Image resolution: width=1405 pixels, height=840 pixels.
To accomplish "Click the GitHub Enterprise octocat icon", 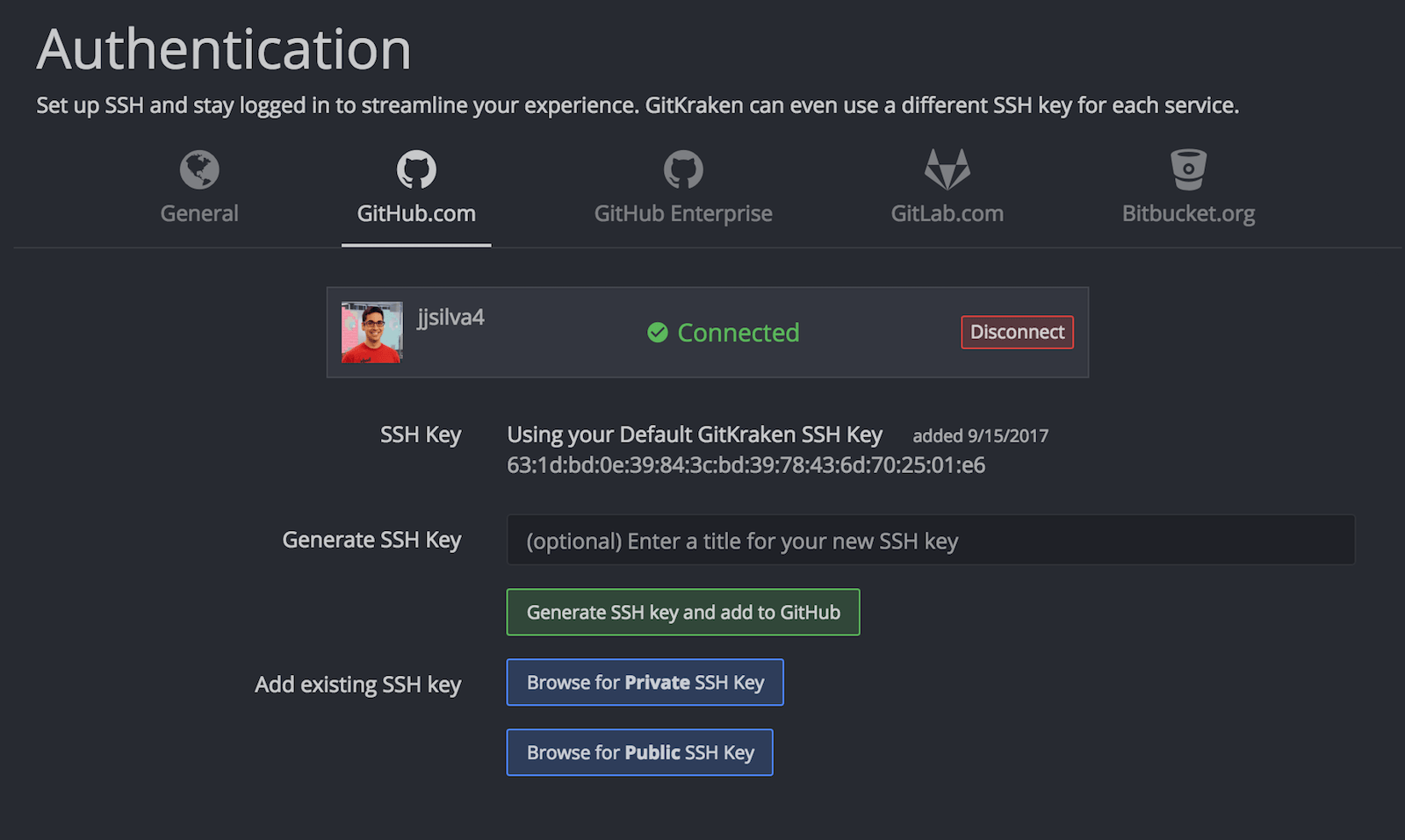I will [x=683, y=169].
